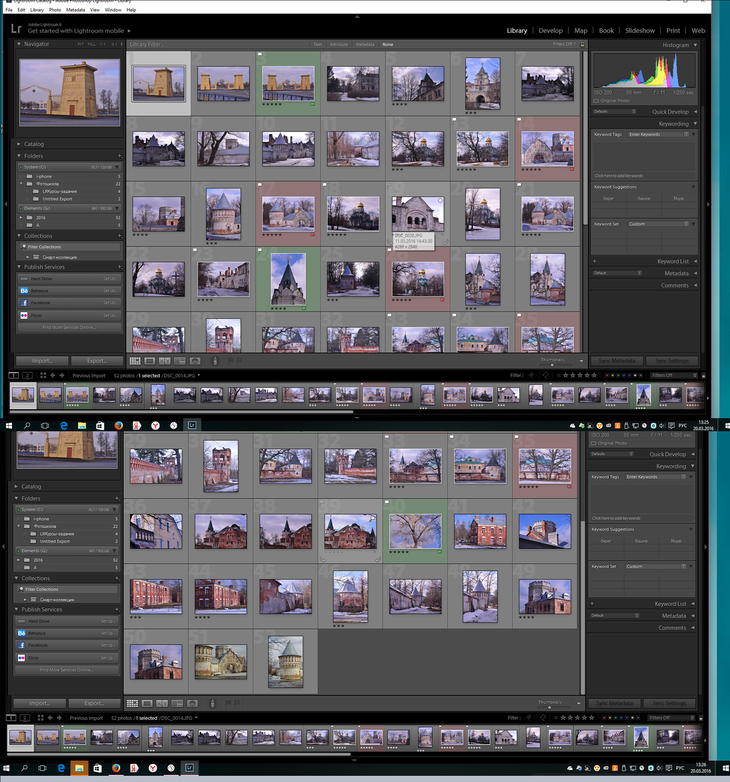Pick up the Painter spray can in lower window
The image size is (730, 782).
212,703
